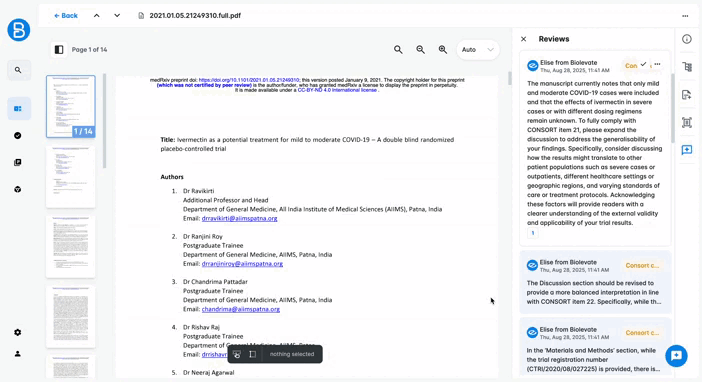Open the second review about CONSORT item 22
Screen dimensions: 702x382
(595, 282)
